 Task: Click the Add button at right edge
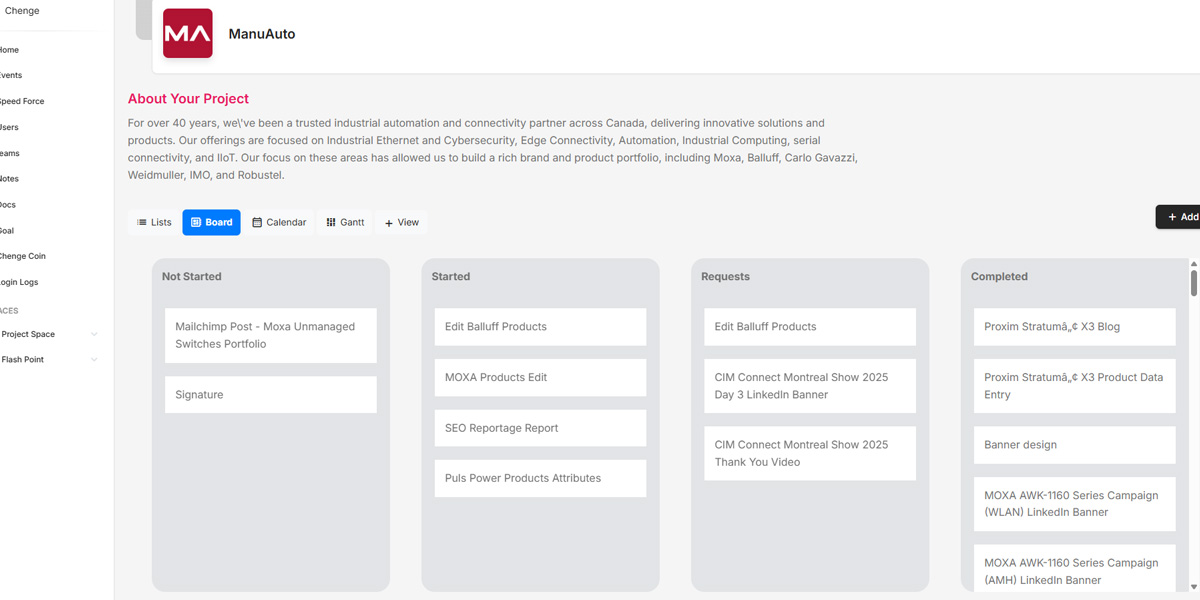click(x=1180, y=217)
